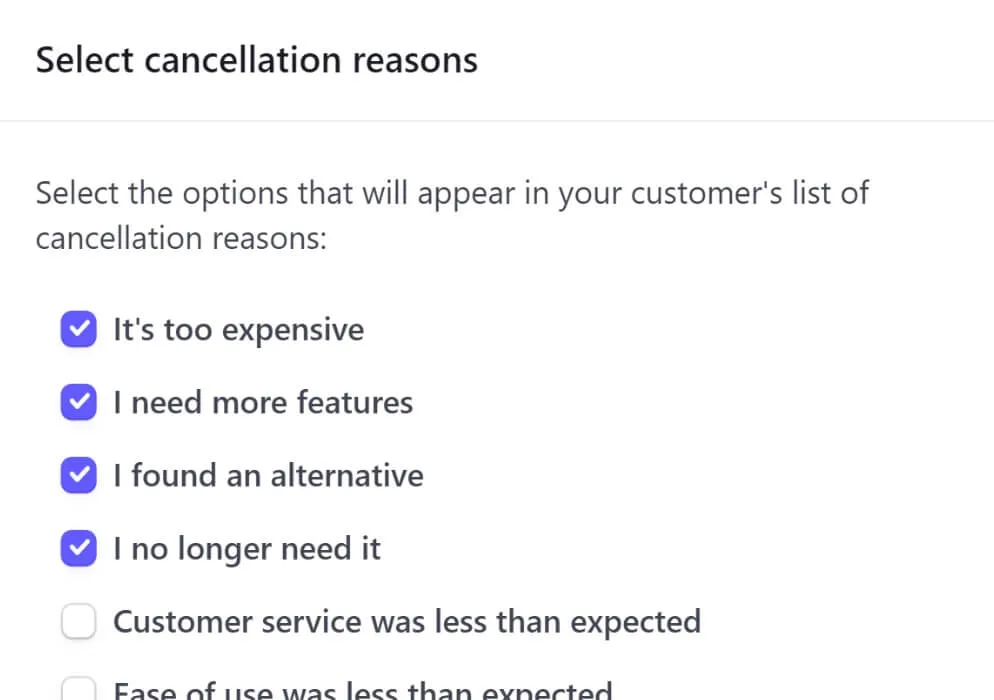This screenshot has width=994, height=700.
Task: Untick the "I found an alternative" checkbox
Action: (x=79, y=476)
